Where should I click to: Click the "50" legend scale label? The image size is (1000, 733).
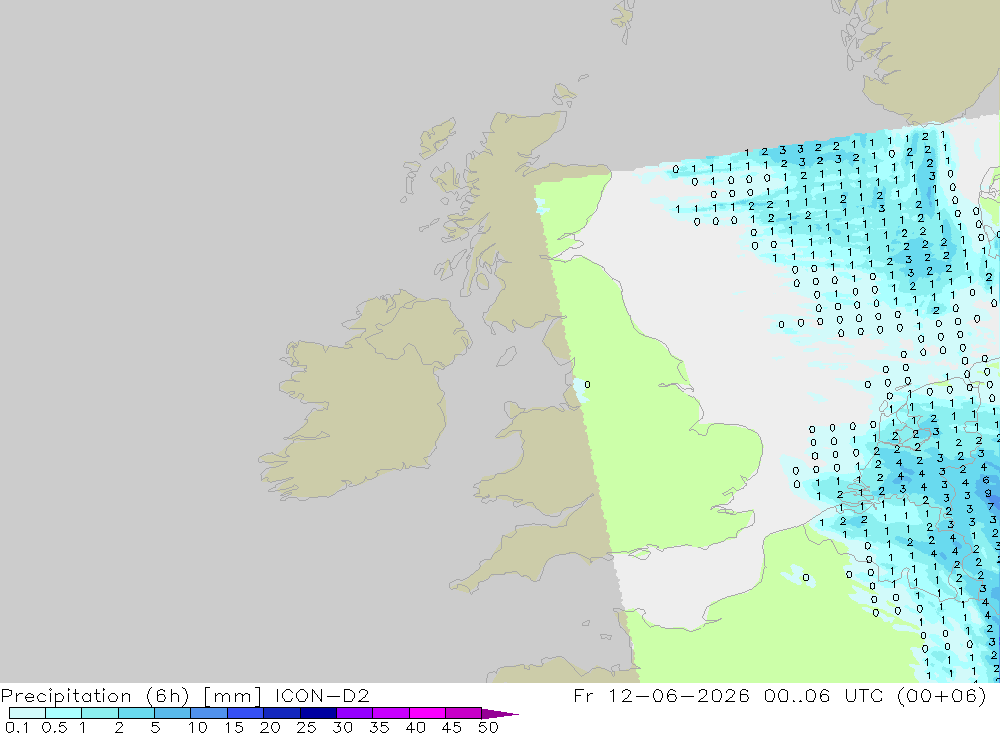(x=488, y=727)
